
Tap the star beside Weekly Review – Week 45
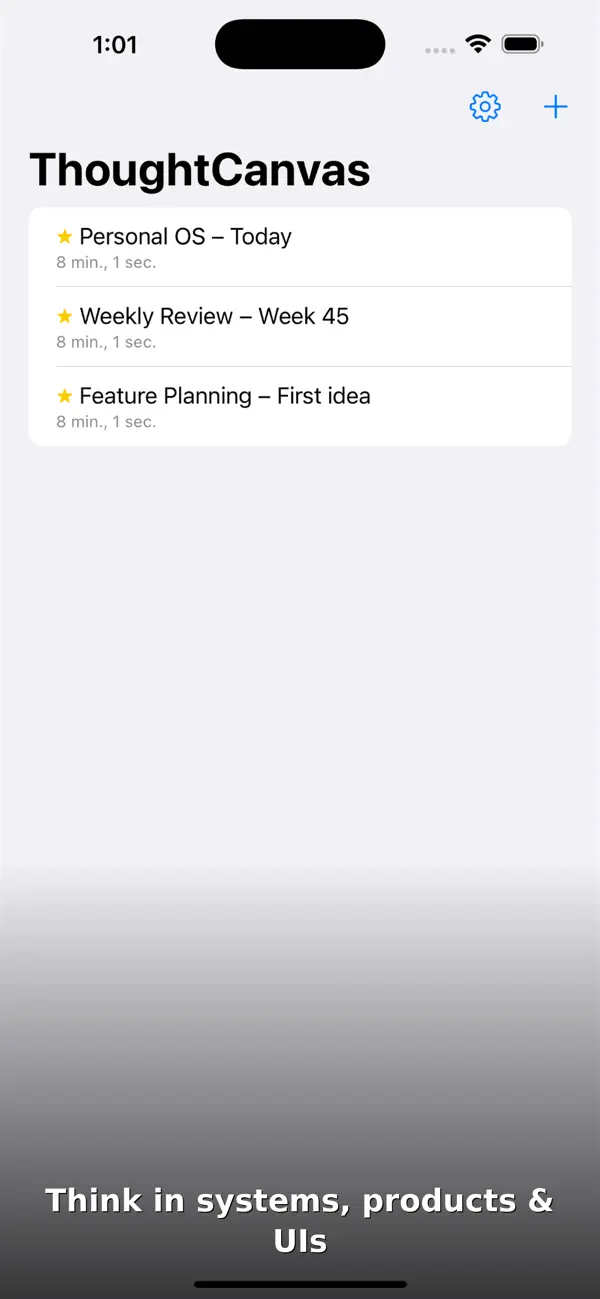(x=64, y=316)
